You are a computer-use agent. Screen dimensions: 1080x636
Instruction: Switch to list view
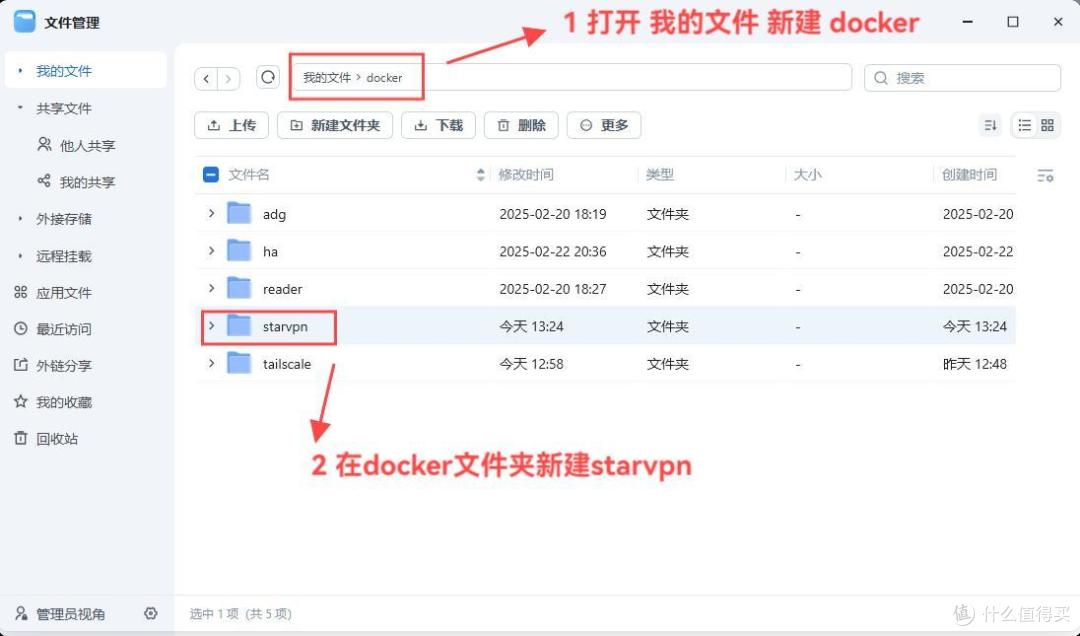point(1025,125)
